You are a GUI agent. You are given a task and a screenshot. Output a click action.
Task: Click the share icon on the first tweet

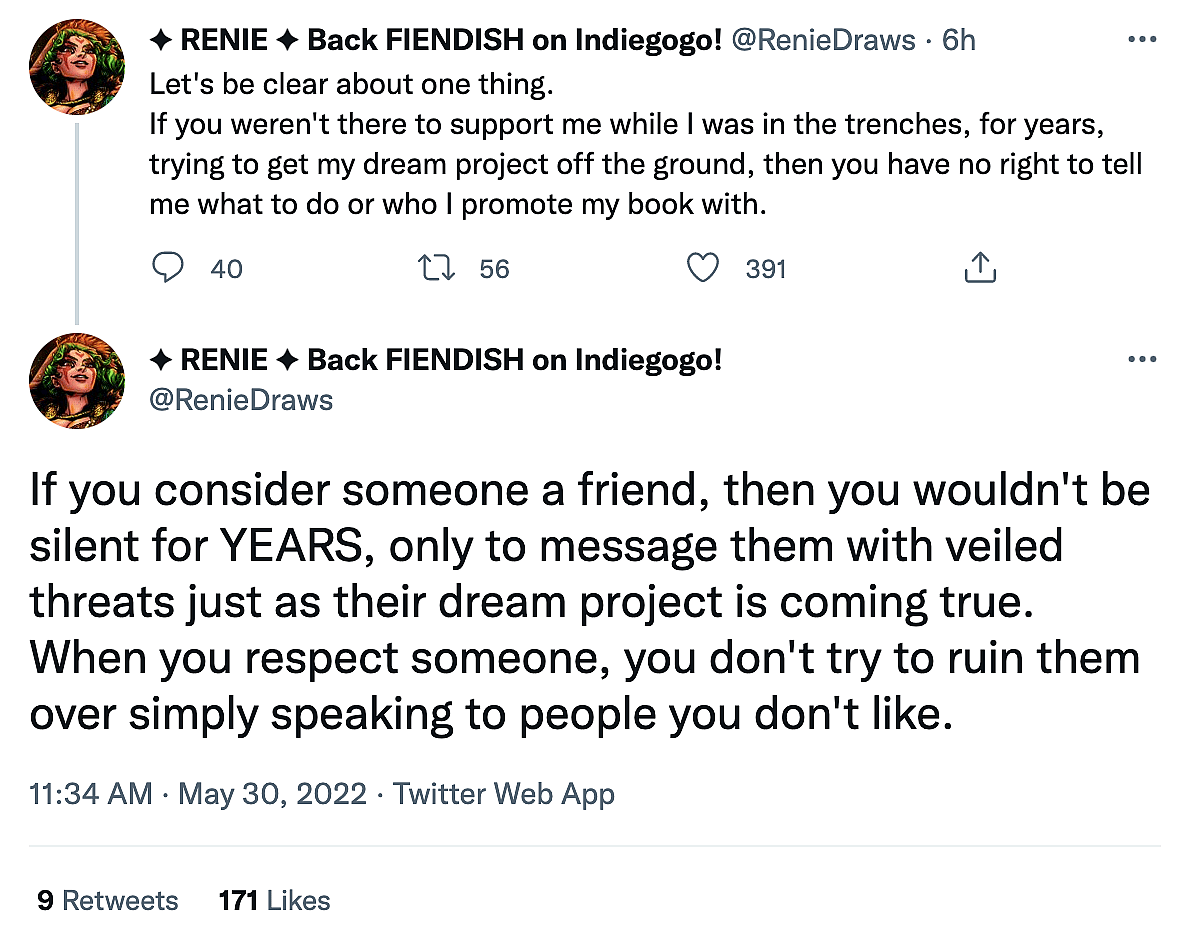pos(980,268)
